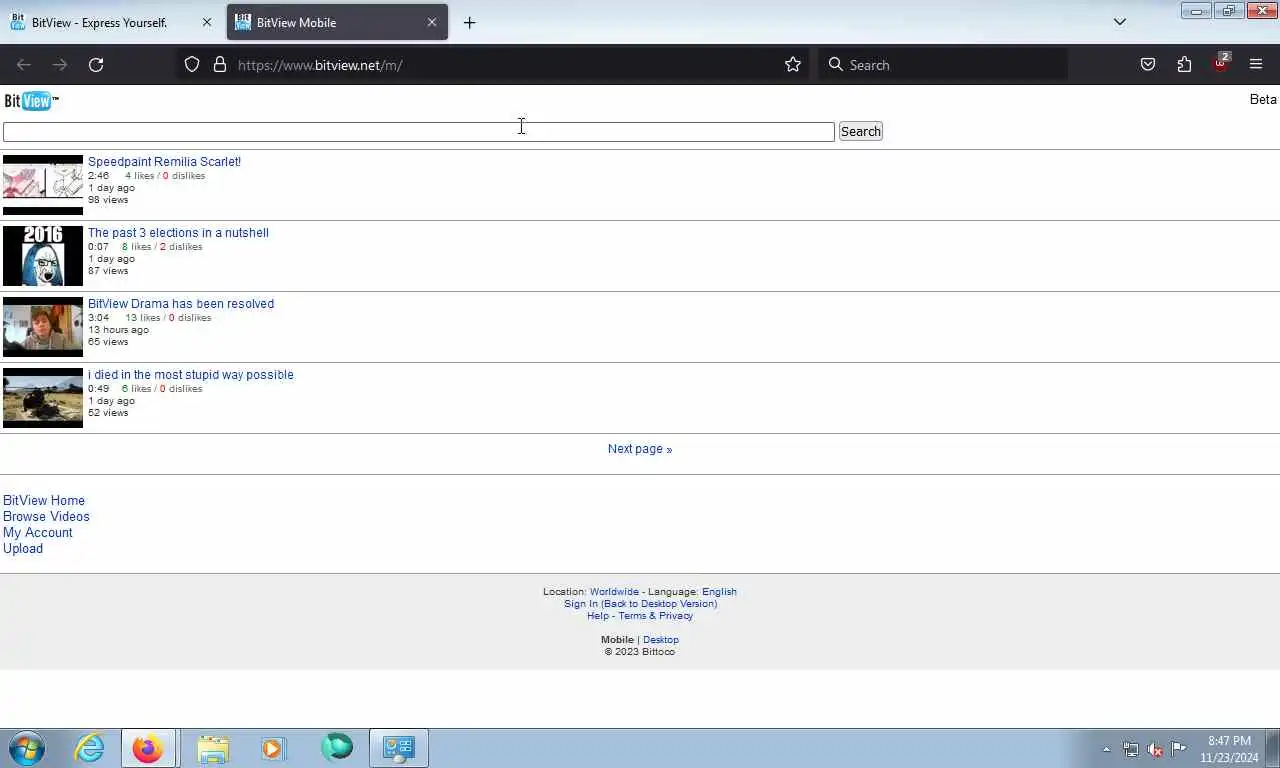Focus the Firefox Search box
The height and width of the screenshot is (768, 1280).
pos(943,65)
